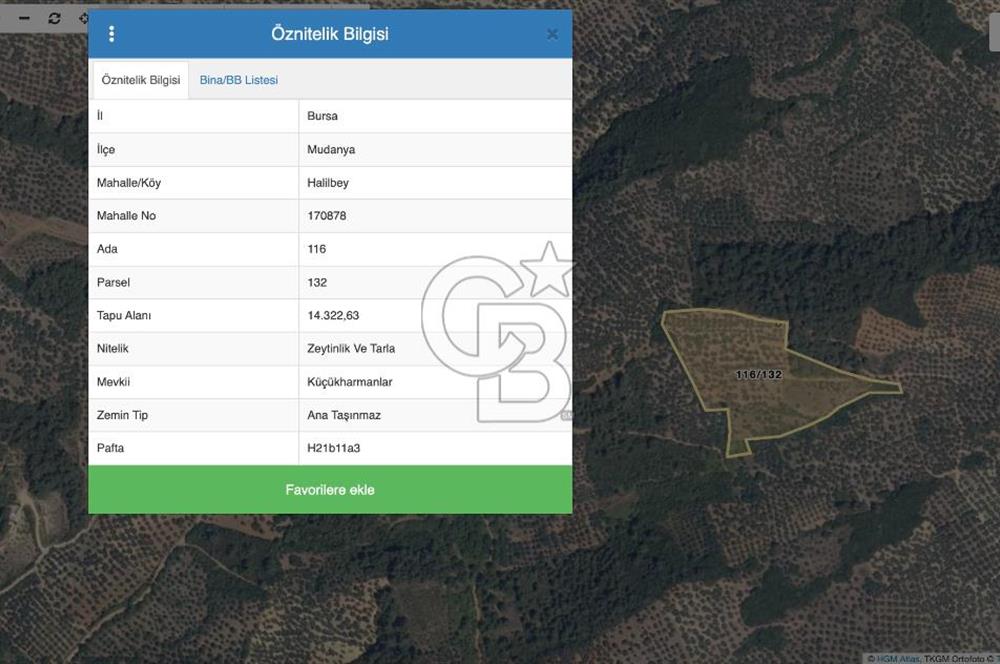Select the Halilbey neighborhood cell
Image resolution: width=1000 pixels, height=664 pixels.
[328, 183]
